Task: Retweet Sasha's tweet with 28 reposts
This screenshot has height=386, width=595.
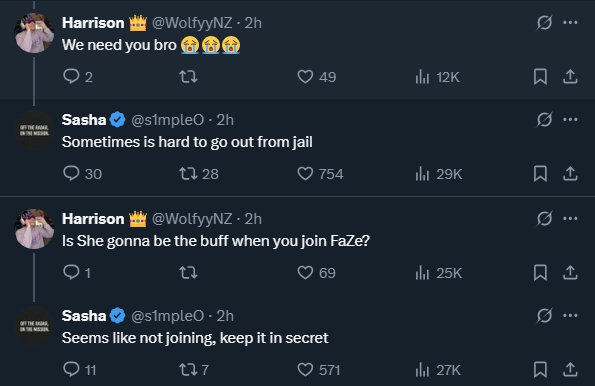Action: tap(199, 174)
